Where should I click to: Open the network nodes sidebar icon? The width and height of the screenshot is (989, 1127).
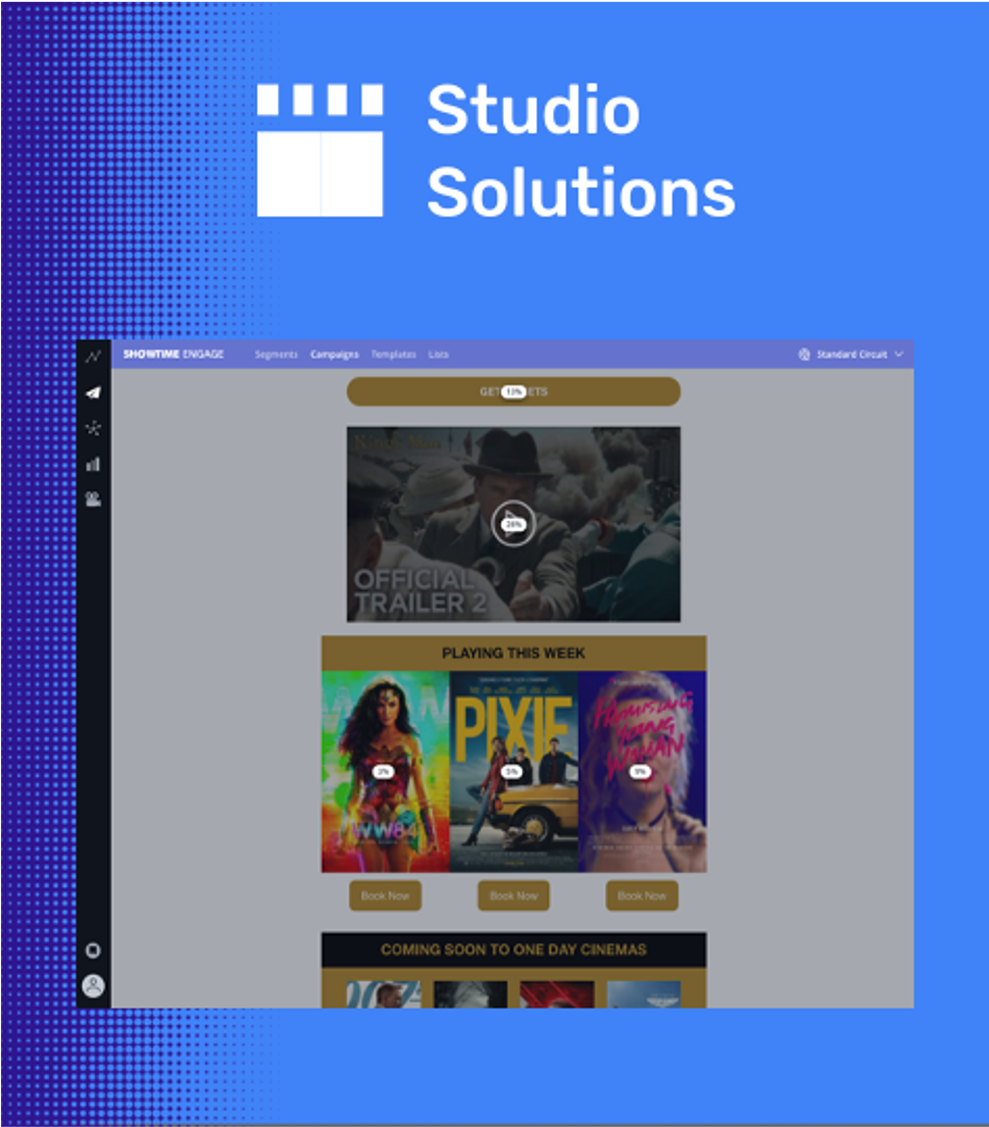coord(93,428)
